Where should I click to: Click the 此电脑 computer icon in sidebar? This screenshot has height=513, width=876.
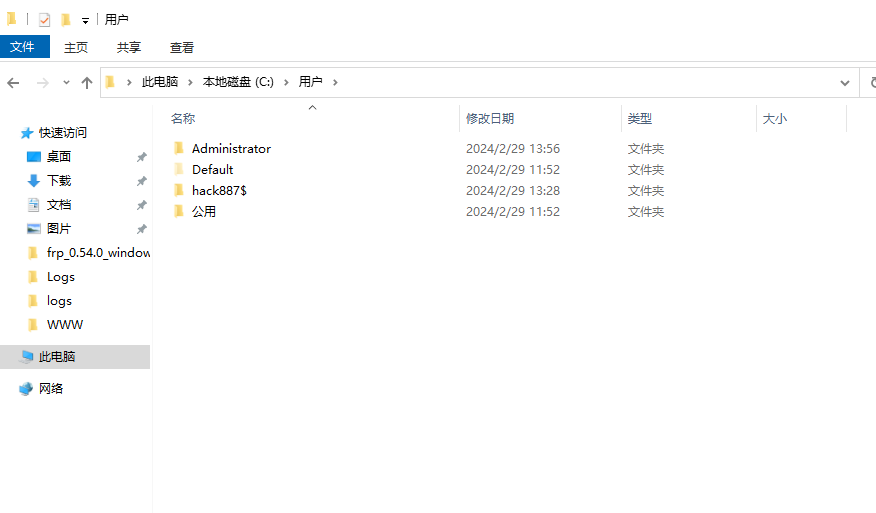[x=26, y=357]
